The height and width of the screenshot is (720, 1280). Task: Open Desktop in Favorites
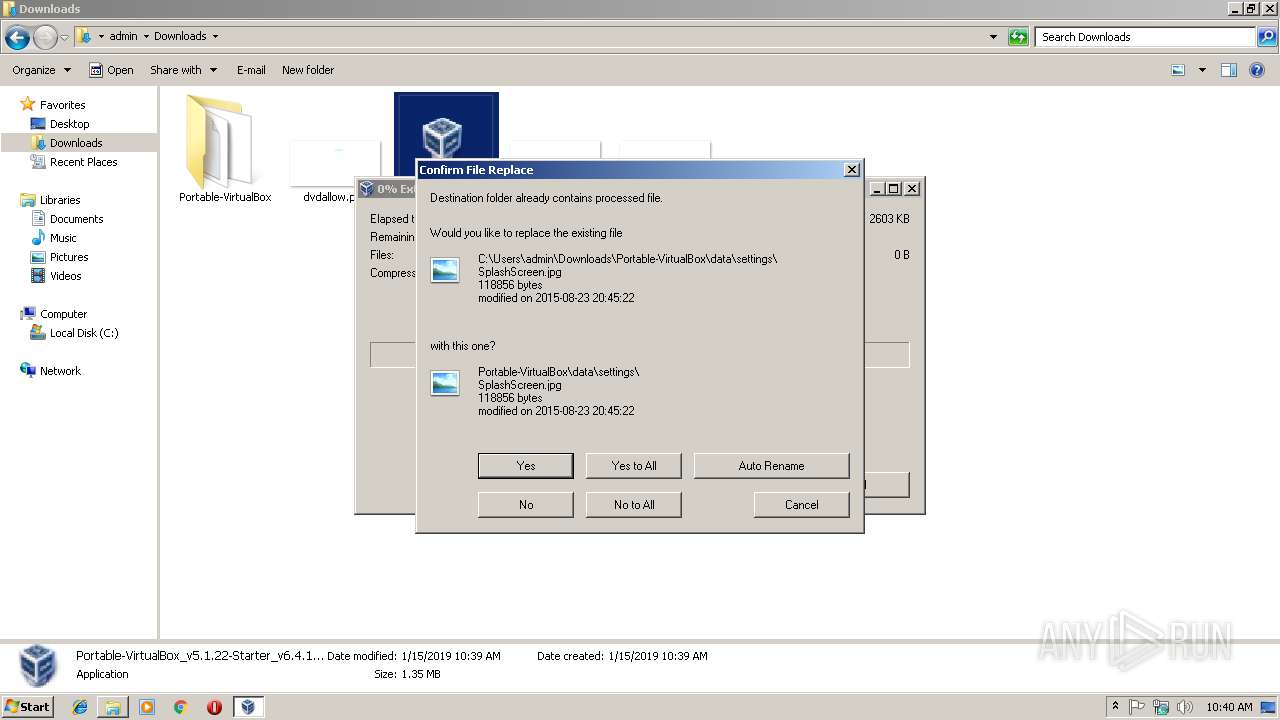point(69,124)
